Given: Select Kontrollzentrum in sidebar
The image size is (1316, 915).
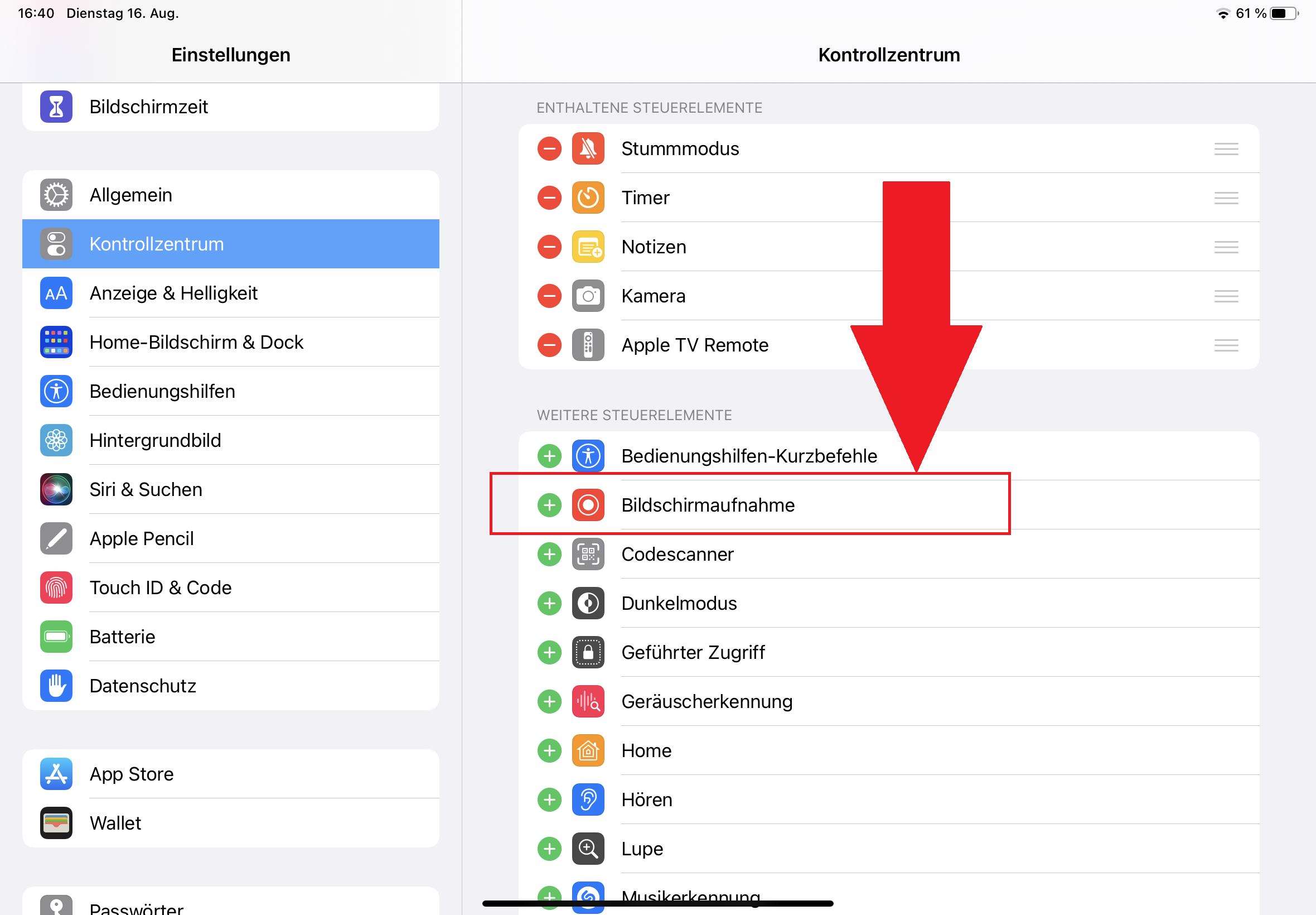Looking at the screenshot, I should click(x=231, y=244).
